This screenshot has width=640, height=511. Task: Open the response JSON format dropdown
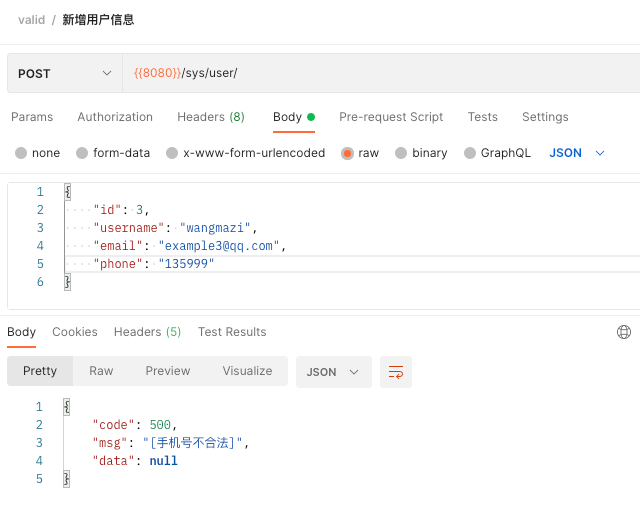(x=333, y=372)
